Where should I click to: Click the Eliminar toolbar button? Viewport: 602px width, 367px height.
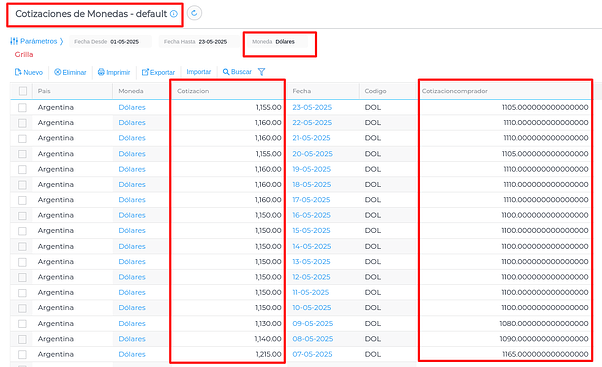(70, 72)
